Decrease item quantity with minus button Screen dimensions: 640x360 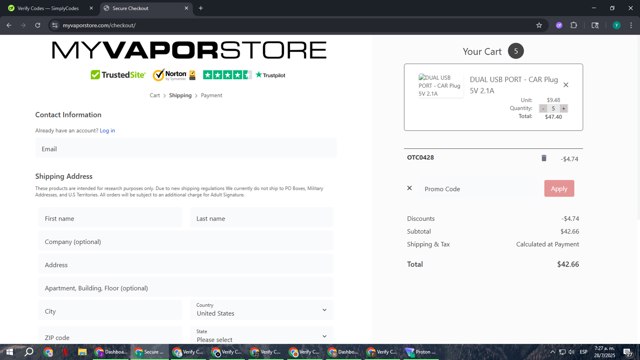tap(543, 108)
